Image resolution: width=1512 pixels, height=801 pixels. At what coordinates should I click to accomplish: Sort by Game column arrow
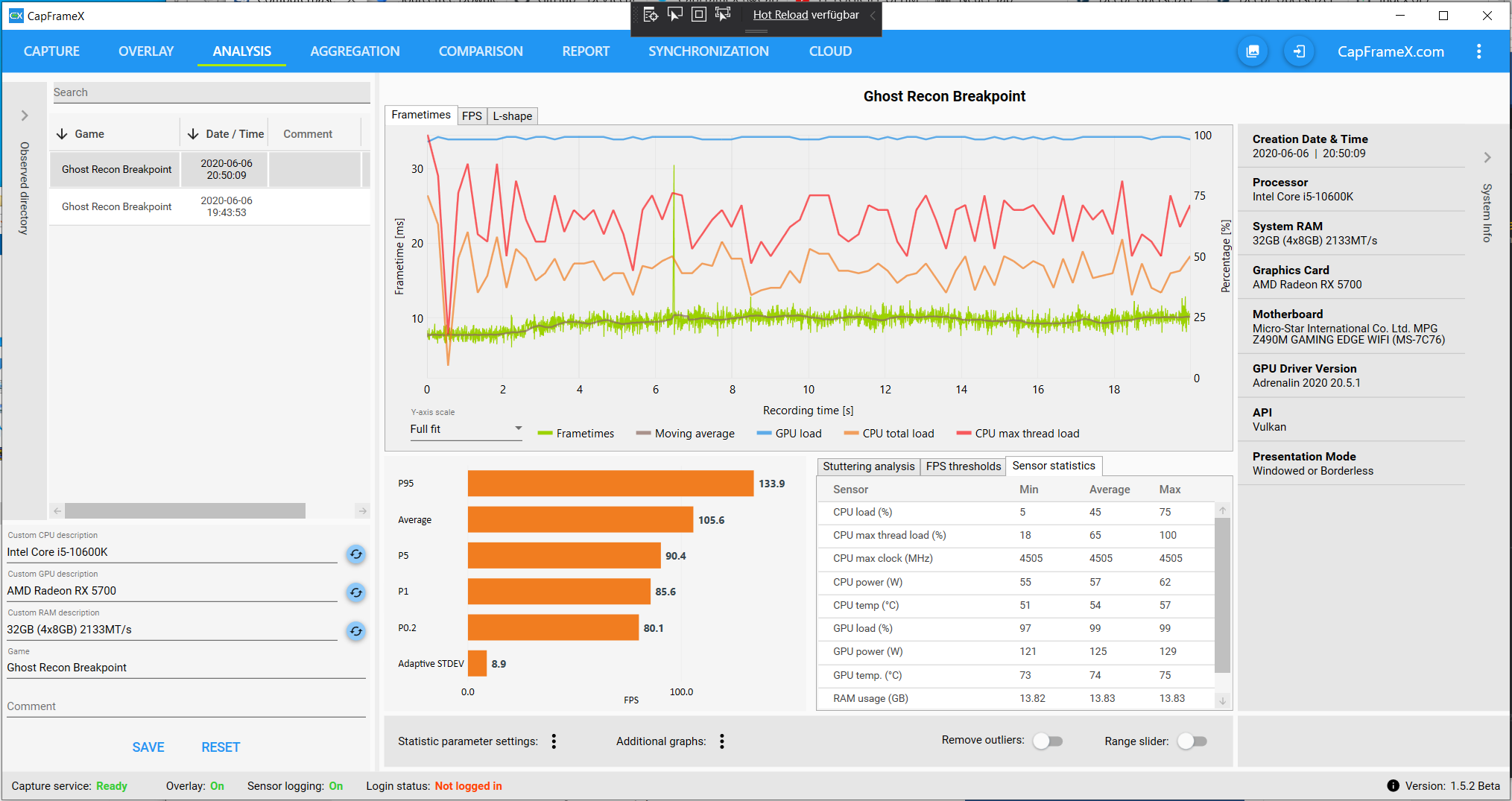point(62,134)
